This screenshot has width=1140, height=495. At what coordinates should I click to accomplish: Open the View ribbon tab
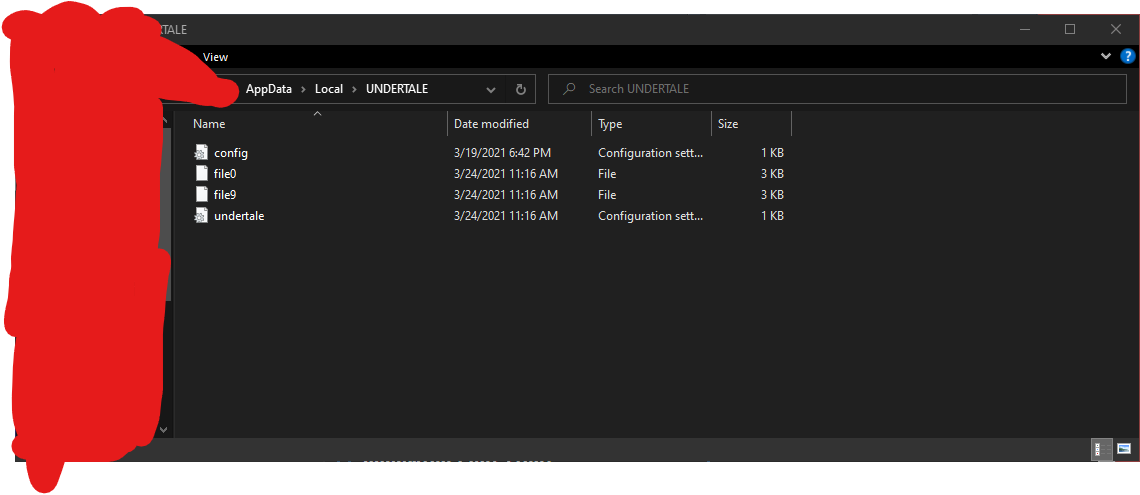pos(215,57)
